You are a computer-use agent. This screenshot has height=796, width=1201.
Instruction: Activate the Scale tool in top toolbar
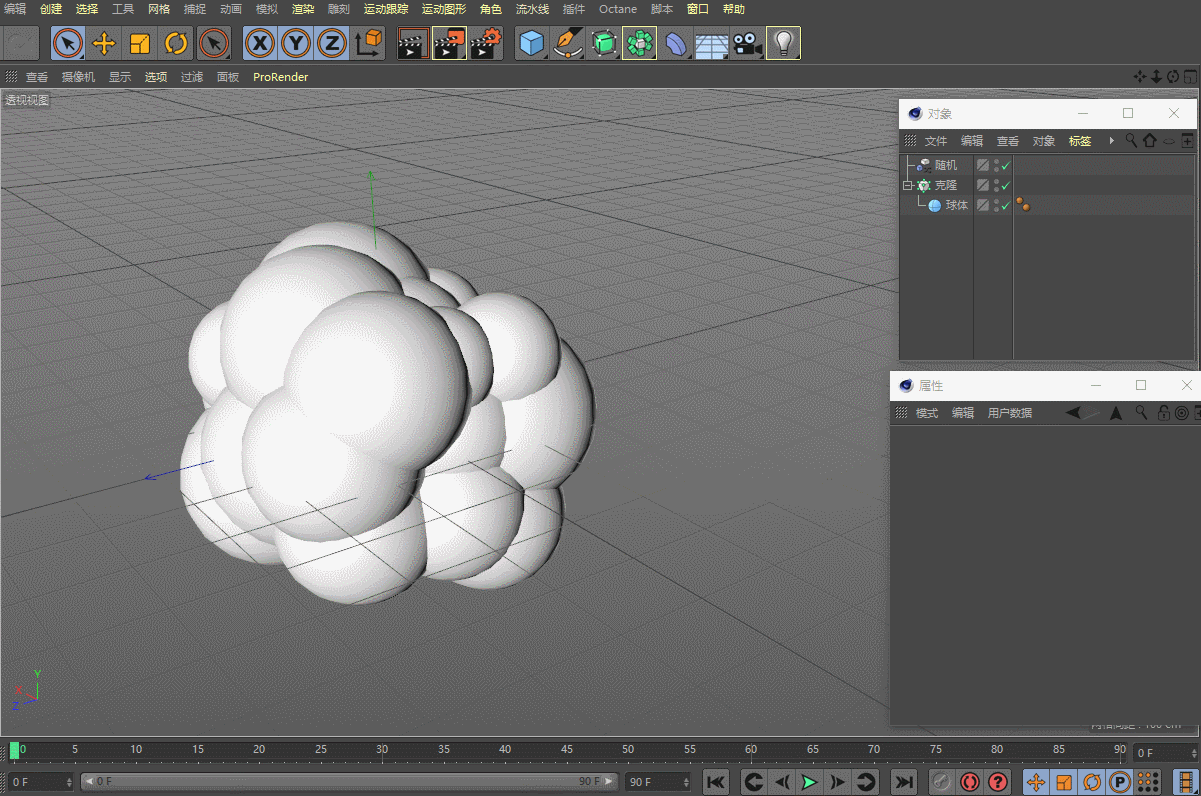point(140,43)
